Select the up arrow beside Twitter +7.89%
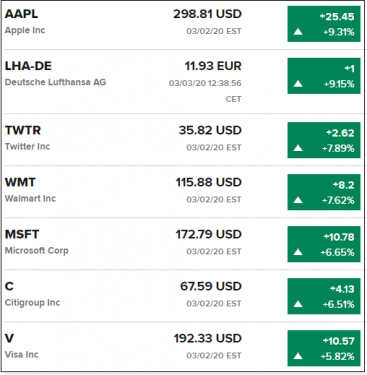The image size is (367, 375). pyautogui.click(x=298, y=148)
